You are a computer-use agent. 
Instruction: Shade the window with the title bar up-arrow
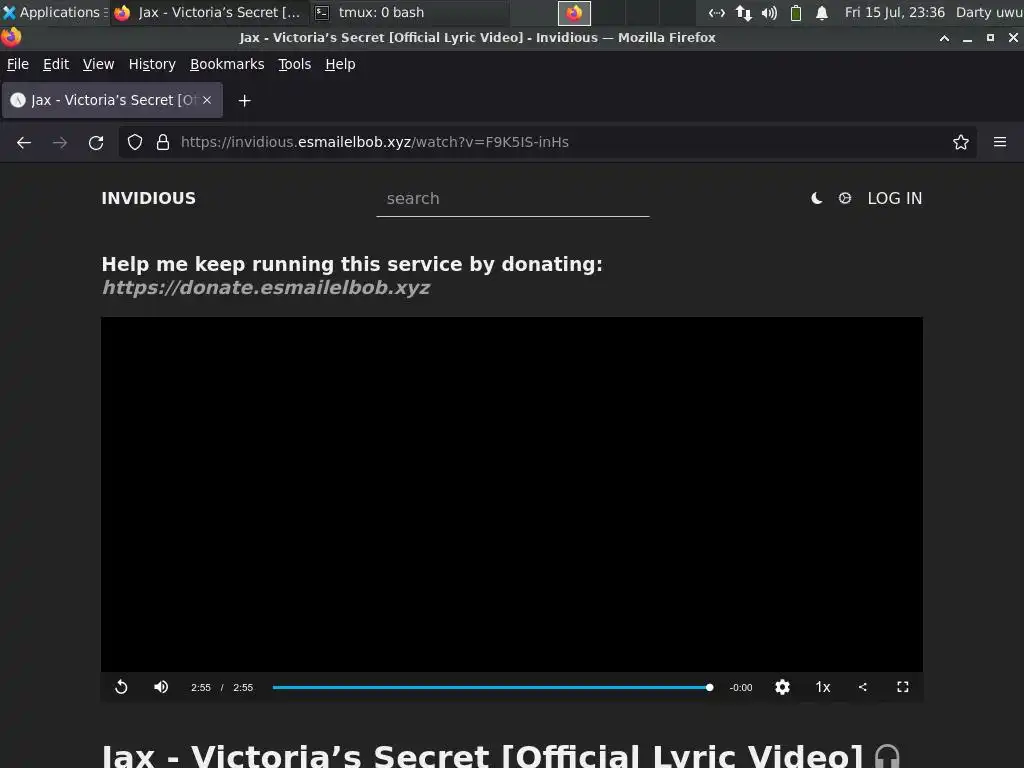pos(944,38)
